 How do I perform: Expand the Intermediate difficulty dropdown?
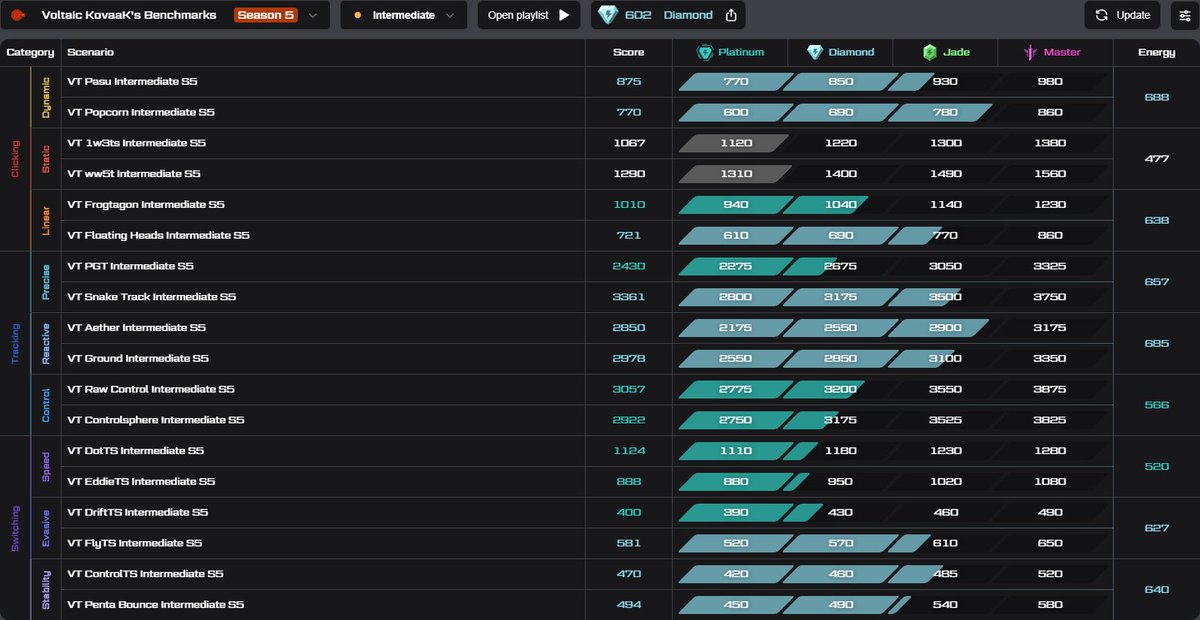coord(404,15)
